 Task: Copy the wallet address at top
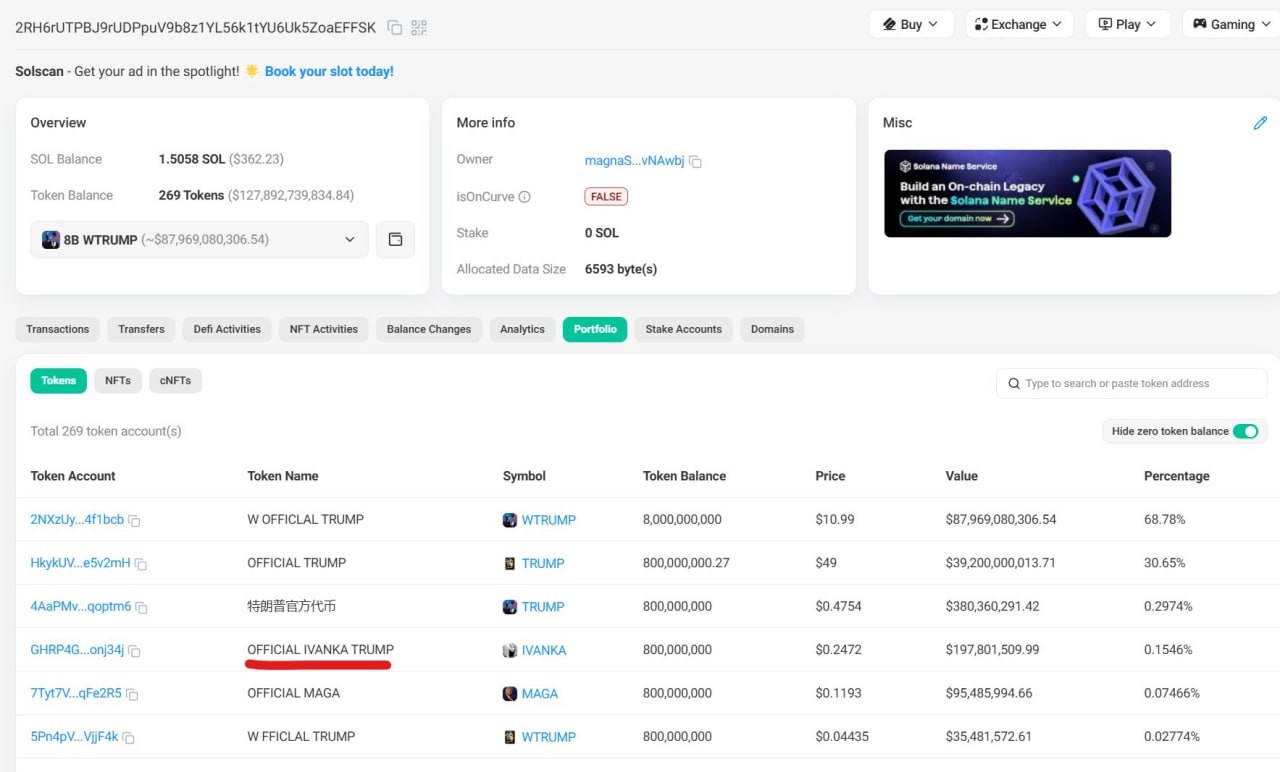(395, 28)
